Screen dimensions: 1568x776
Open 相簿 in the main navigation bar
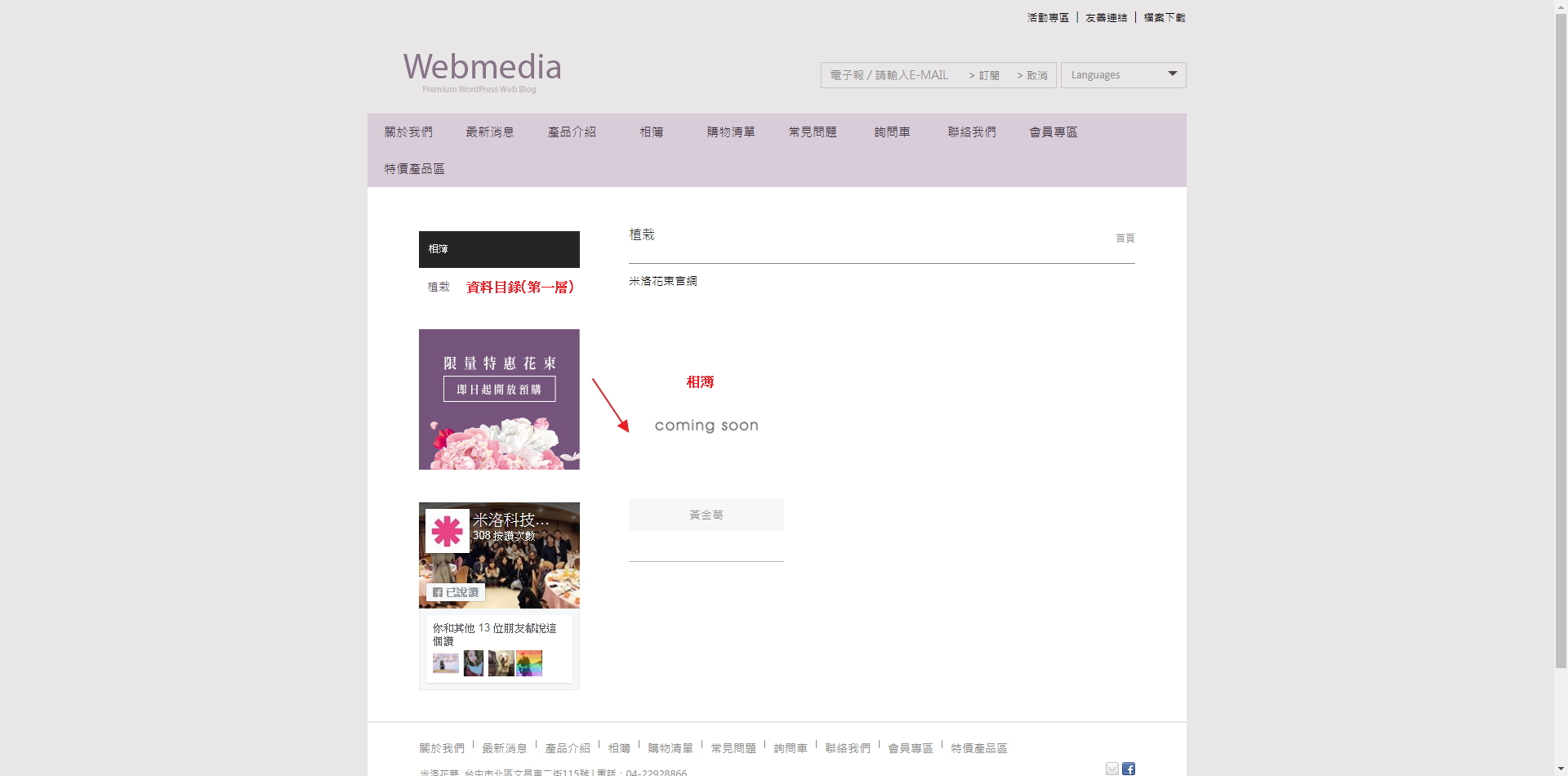[x=651, y=132]
